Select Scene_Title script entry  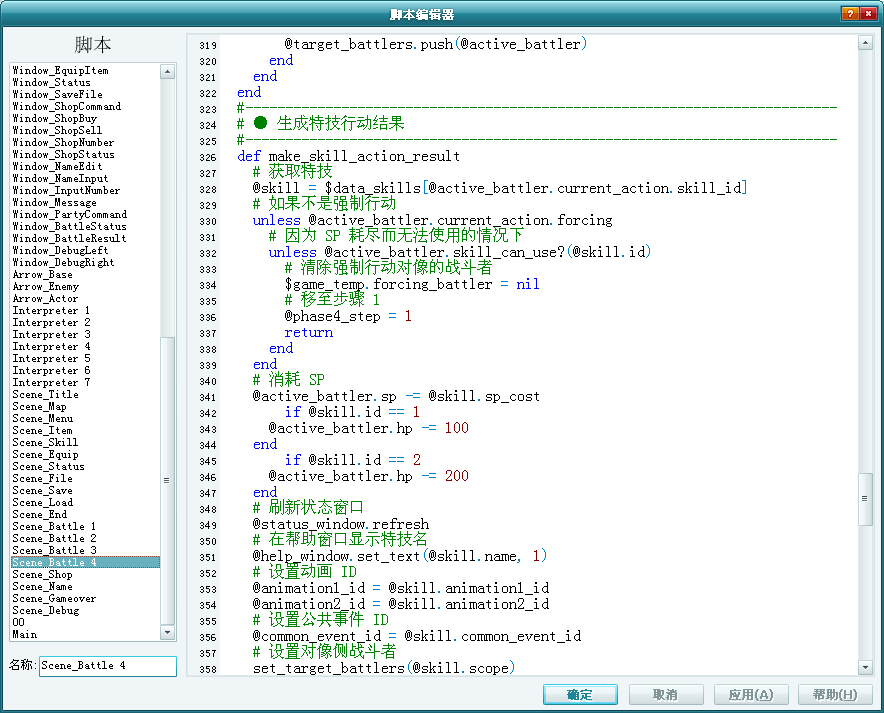[46, 395]
